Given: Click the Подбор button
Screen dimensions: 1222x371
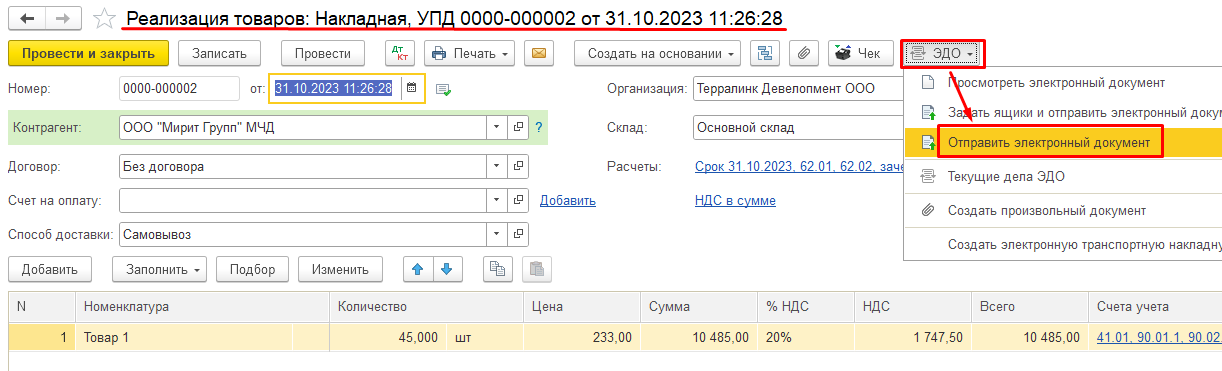Looking at the screenshot, I should (x=252, y=269).
